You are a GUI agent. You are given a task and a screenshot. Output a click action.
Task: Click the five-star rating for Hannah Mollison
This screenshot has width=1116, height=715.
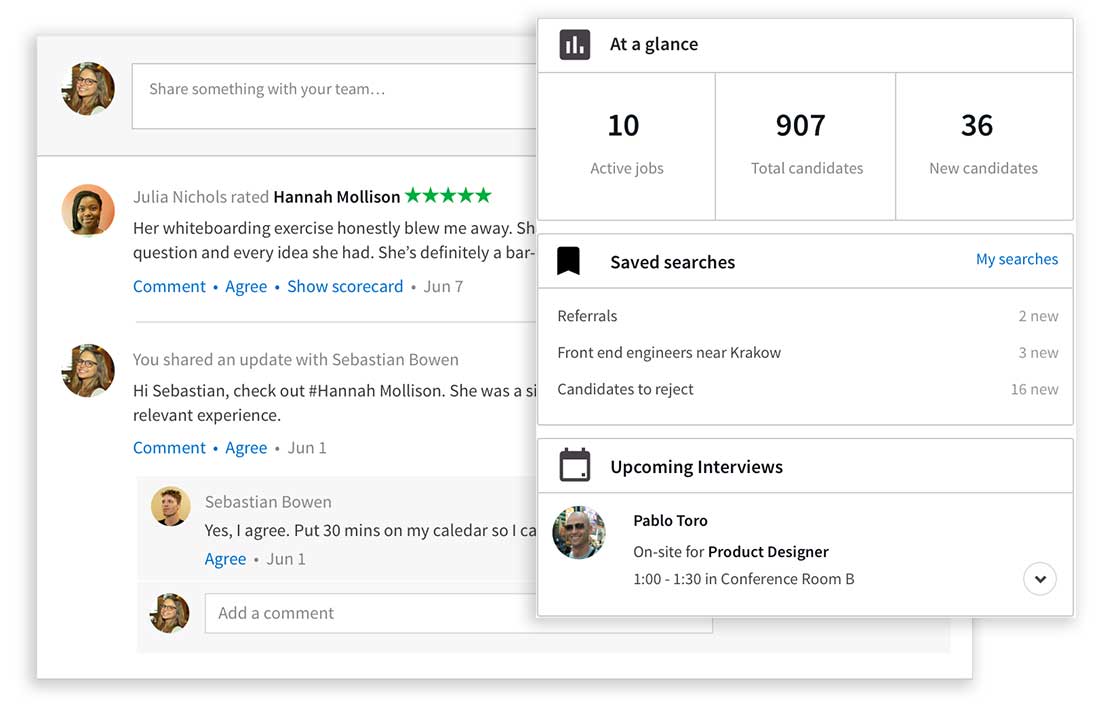[x=447, y=196]
